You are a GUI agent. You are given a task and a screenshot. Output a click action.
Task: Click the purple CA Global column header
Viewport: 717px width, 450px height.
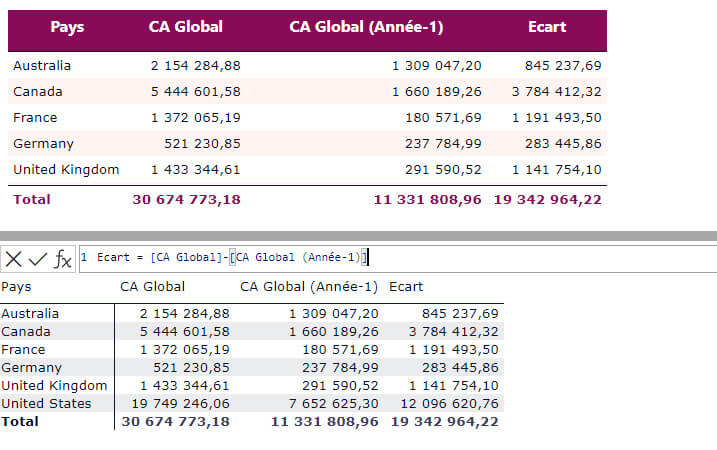(x=185, y=27)
